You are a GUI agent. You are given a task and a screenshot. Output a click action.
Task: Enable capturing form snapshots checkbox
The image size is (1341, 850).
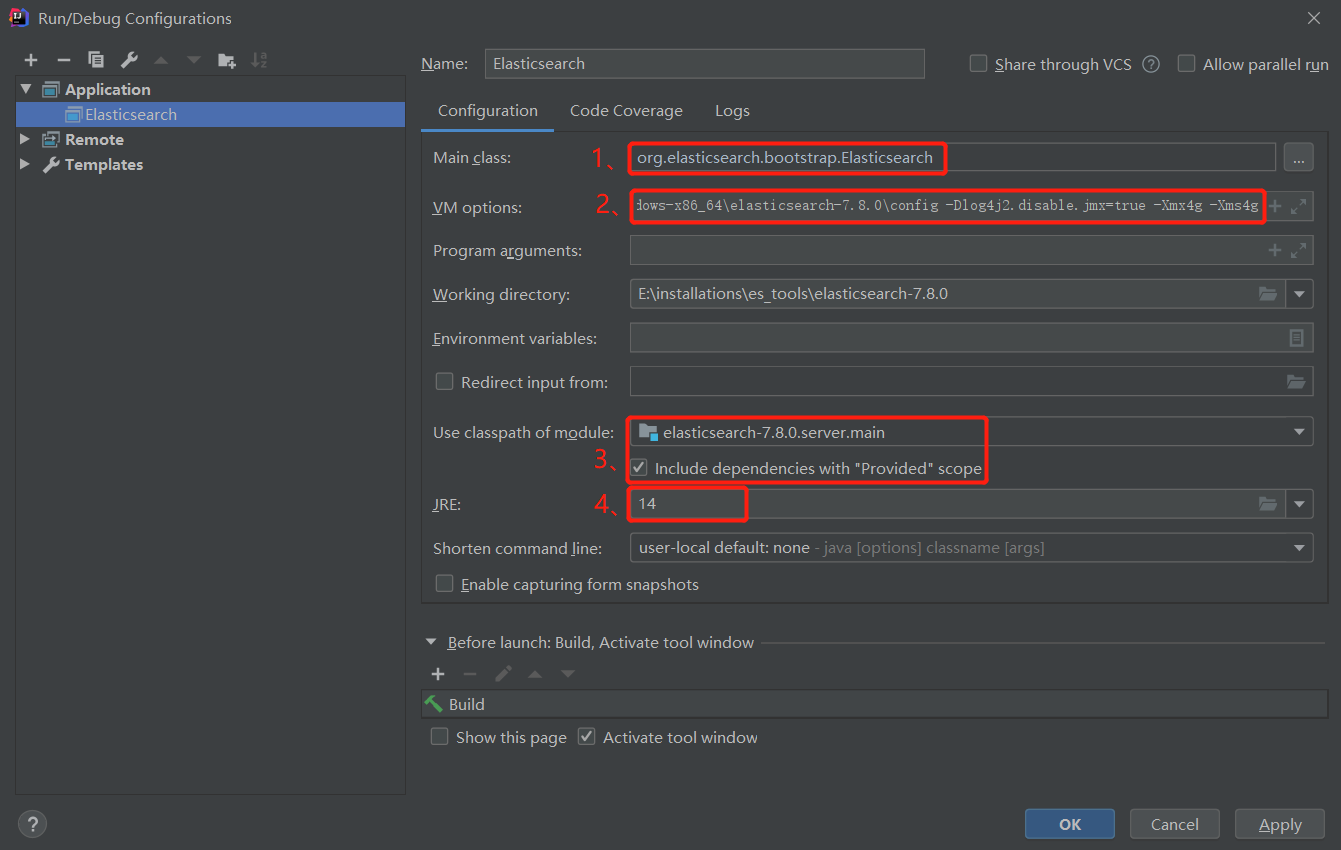(x=444, y=583)
